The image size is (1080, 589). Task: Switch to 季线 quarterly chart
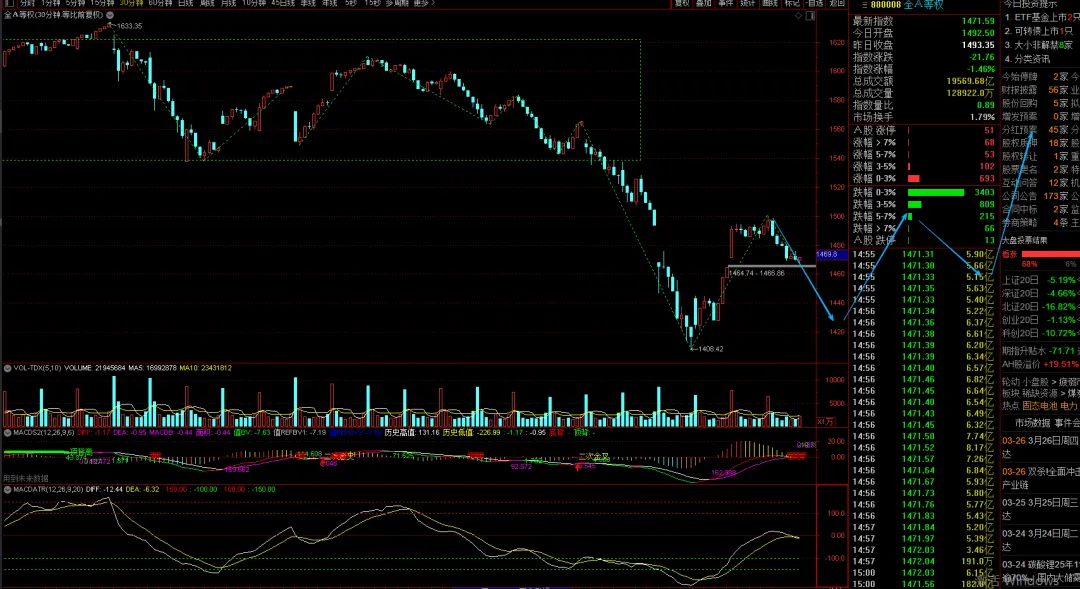tap(308, 3)
